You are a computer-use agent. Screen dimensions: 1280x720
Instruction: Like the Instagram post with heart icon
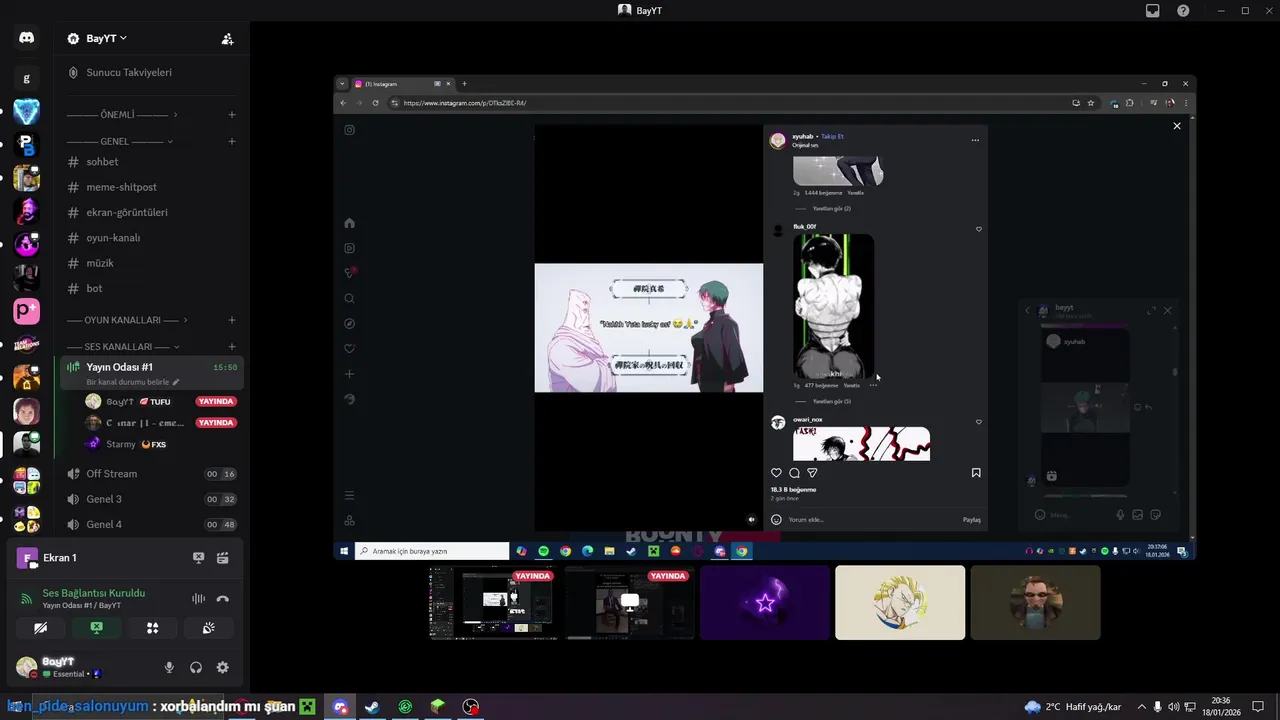pos(776,473)
